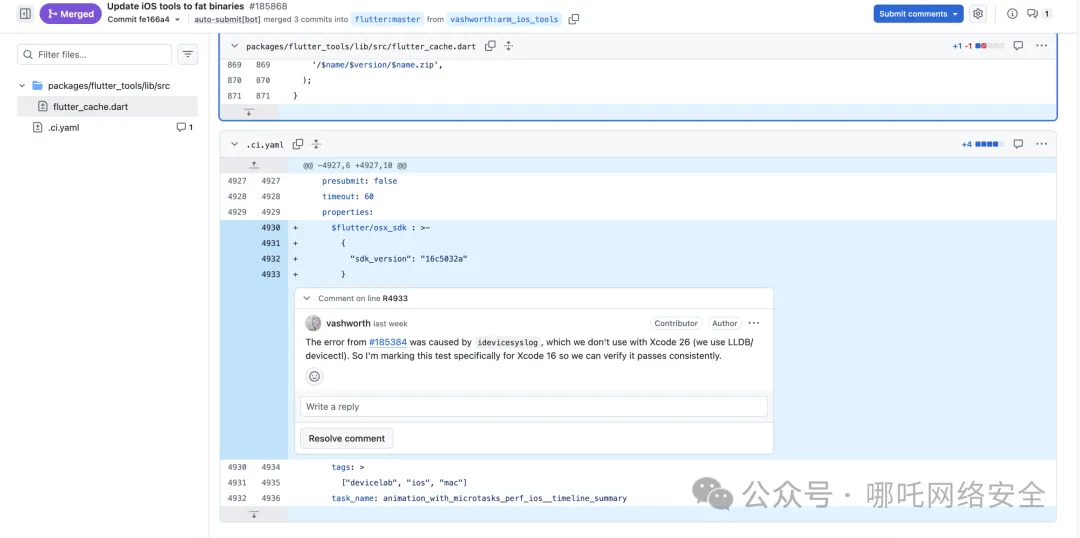Collapse the .ci.yaml diff
The width and height of the screenshot is (1080, 538).
(x=234, y=145)
